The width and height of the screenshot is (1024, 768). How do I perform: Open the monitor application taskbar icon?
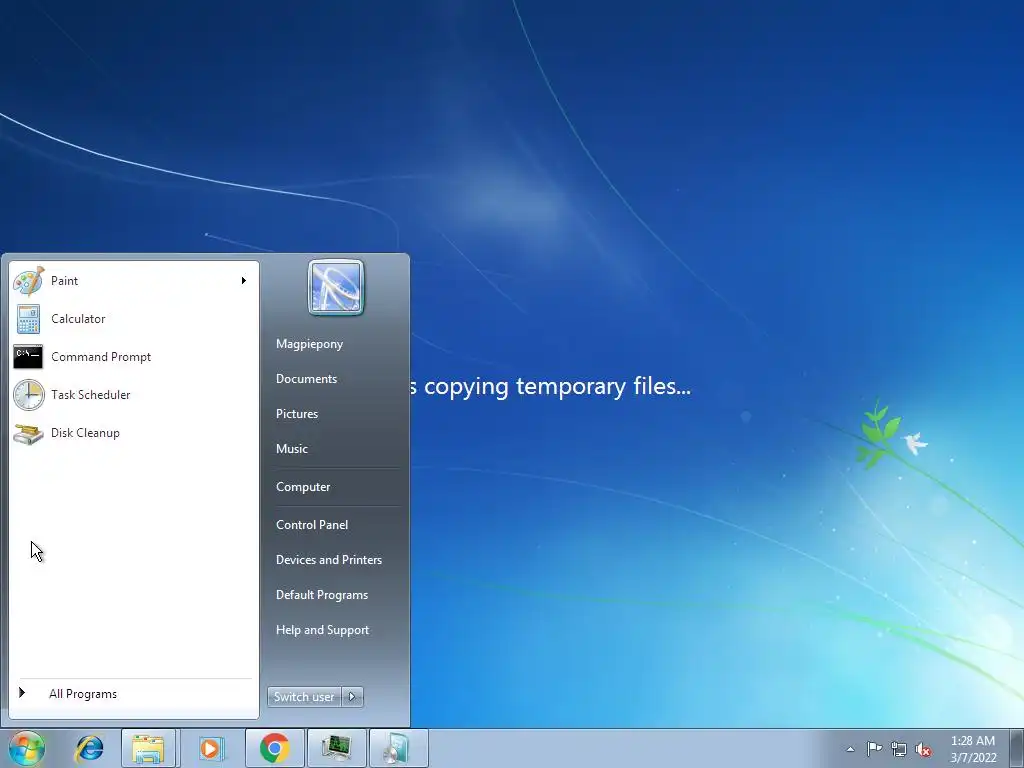[x=336, y=748]
